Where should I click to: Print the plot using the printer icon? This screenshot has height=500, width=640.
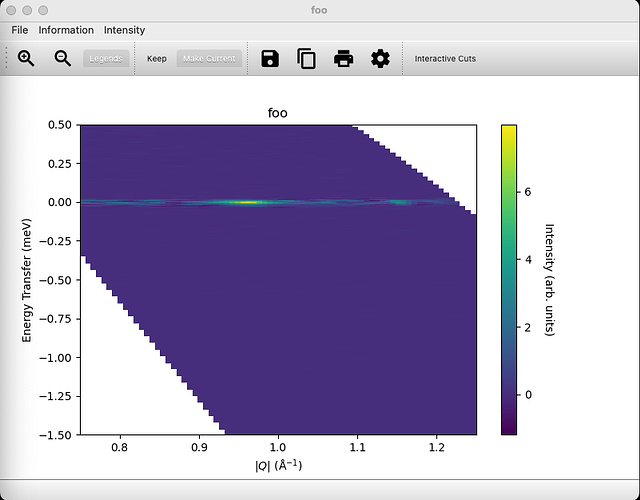pyautogui.click(x=343, y=58)
